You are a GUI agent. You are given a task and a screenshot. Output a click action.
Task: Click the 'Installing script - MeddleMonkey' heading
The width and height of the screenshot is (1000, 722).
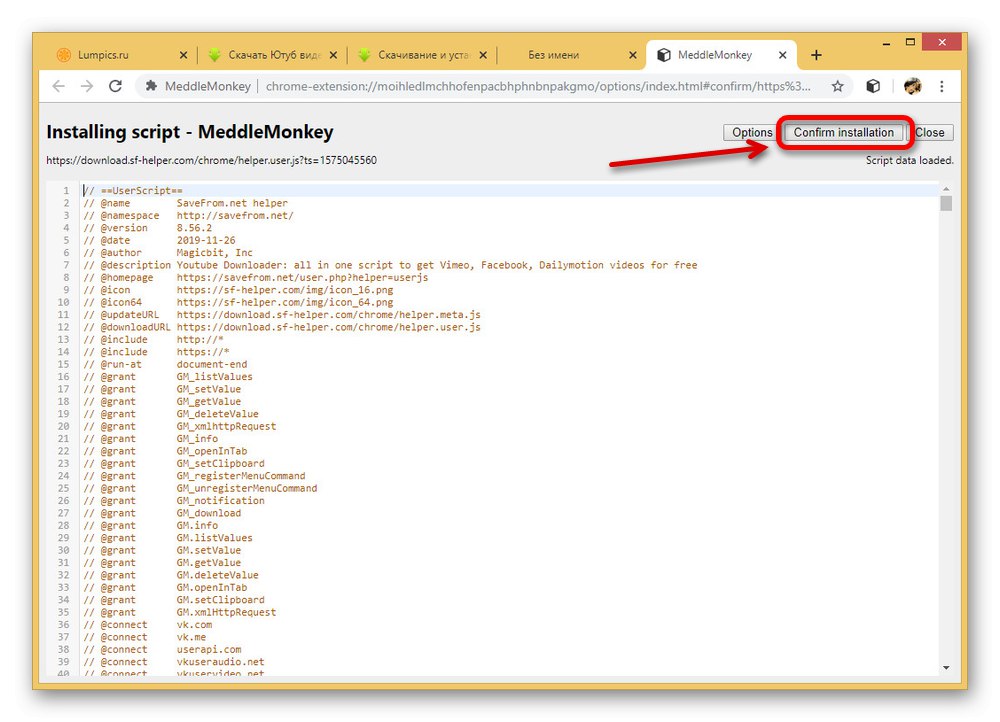pyautogui.click(x=189, y=132)
